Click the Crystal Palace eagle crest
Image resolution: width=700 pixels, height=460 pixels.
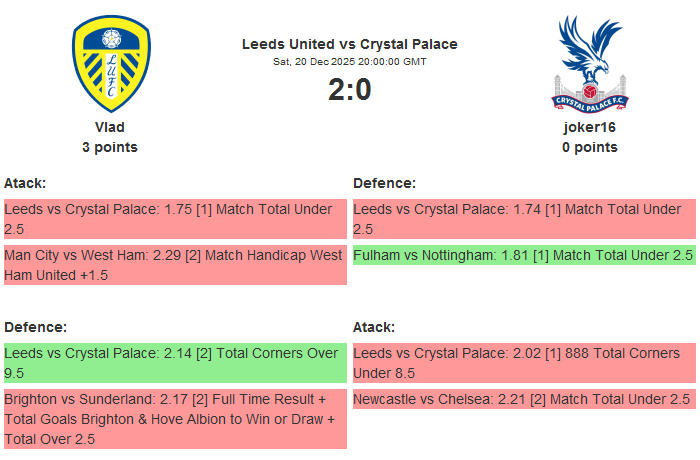(589, 63)
